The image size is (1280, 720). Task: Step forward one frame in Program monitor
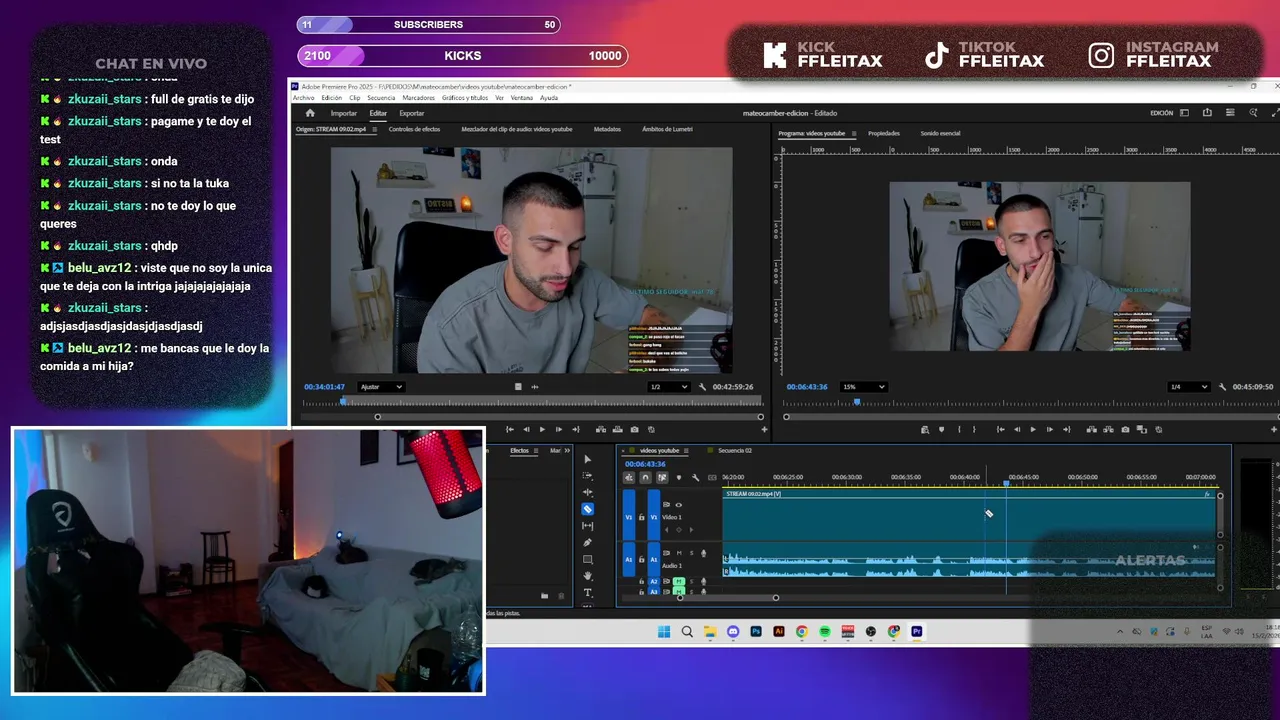click(x=1049, y=429)
